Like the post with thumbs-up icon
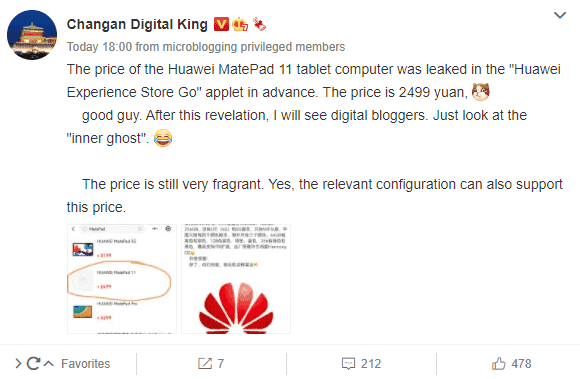Image resolution: width=580 pixels, height=379 pixels. pyautogui.click(x=499, y=363)
